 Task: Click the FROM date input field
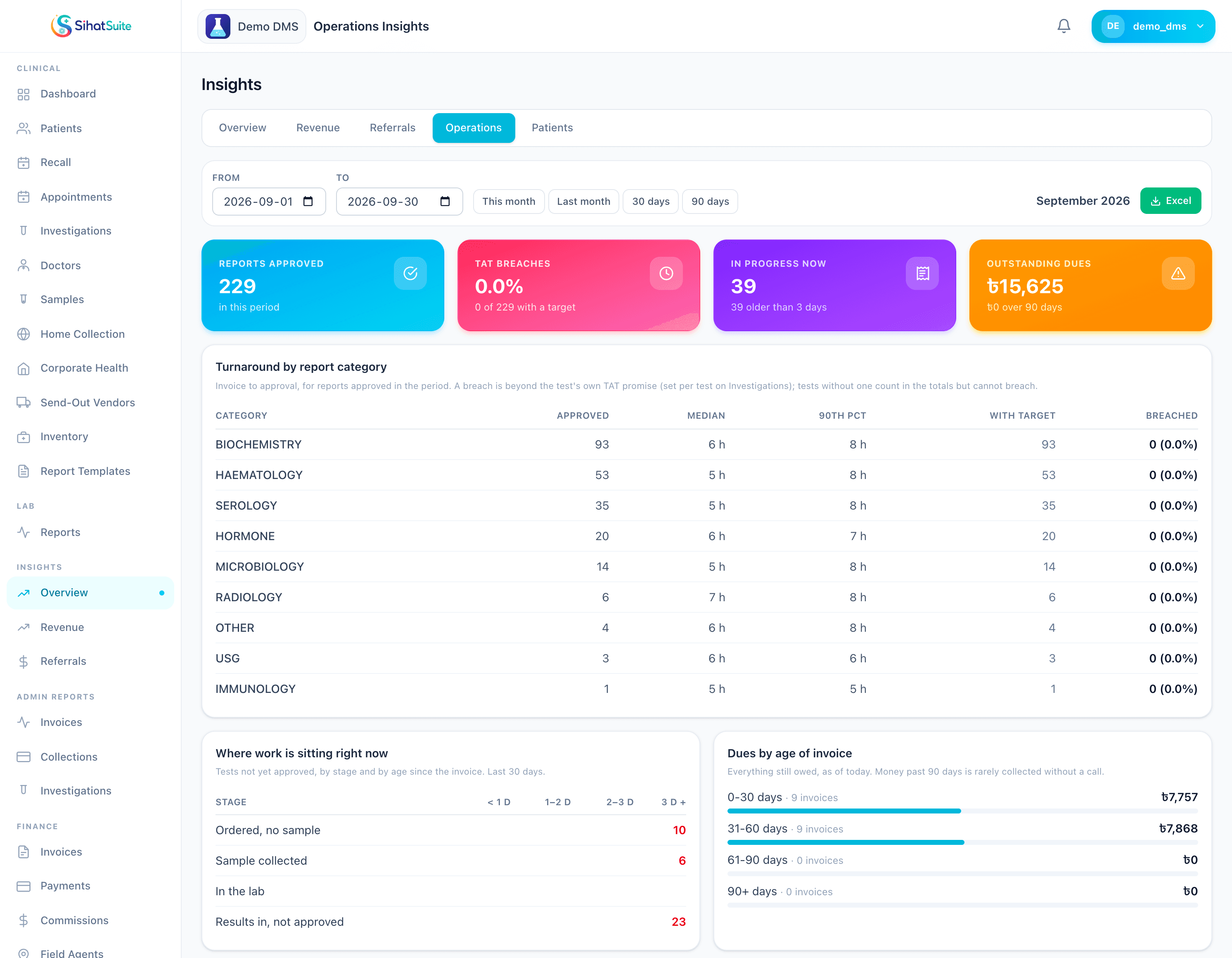click(268, 202)
